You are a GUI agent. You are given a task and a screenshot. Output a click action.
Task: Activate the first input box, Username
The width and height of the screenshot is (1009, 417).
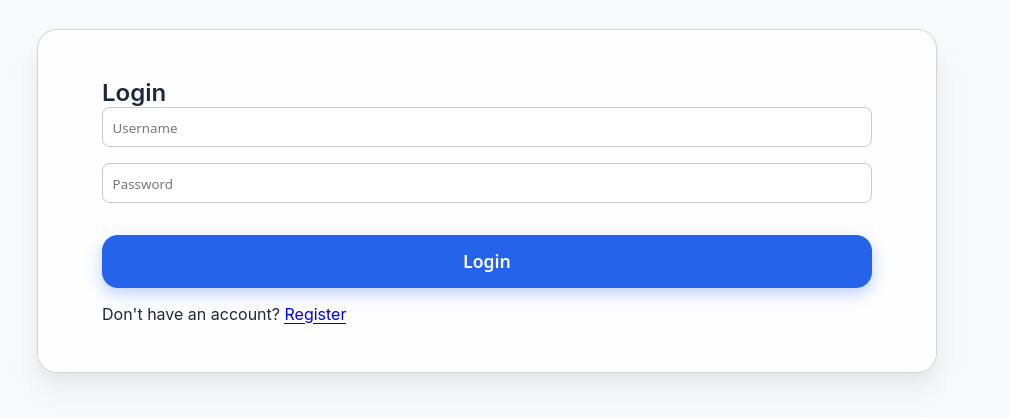(486, 128)
